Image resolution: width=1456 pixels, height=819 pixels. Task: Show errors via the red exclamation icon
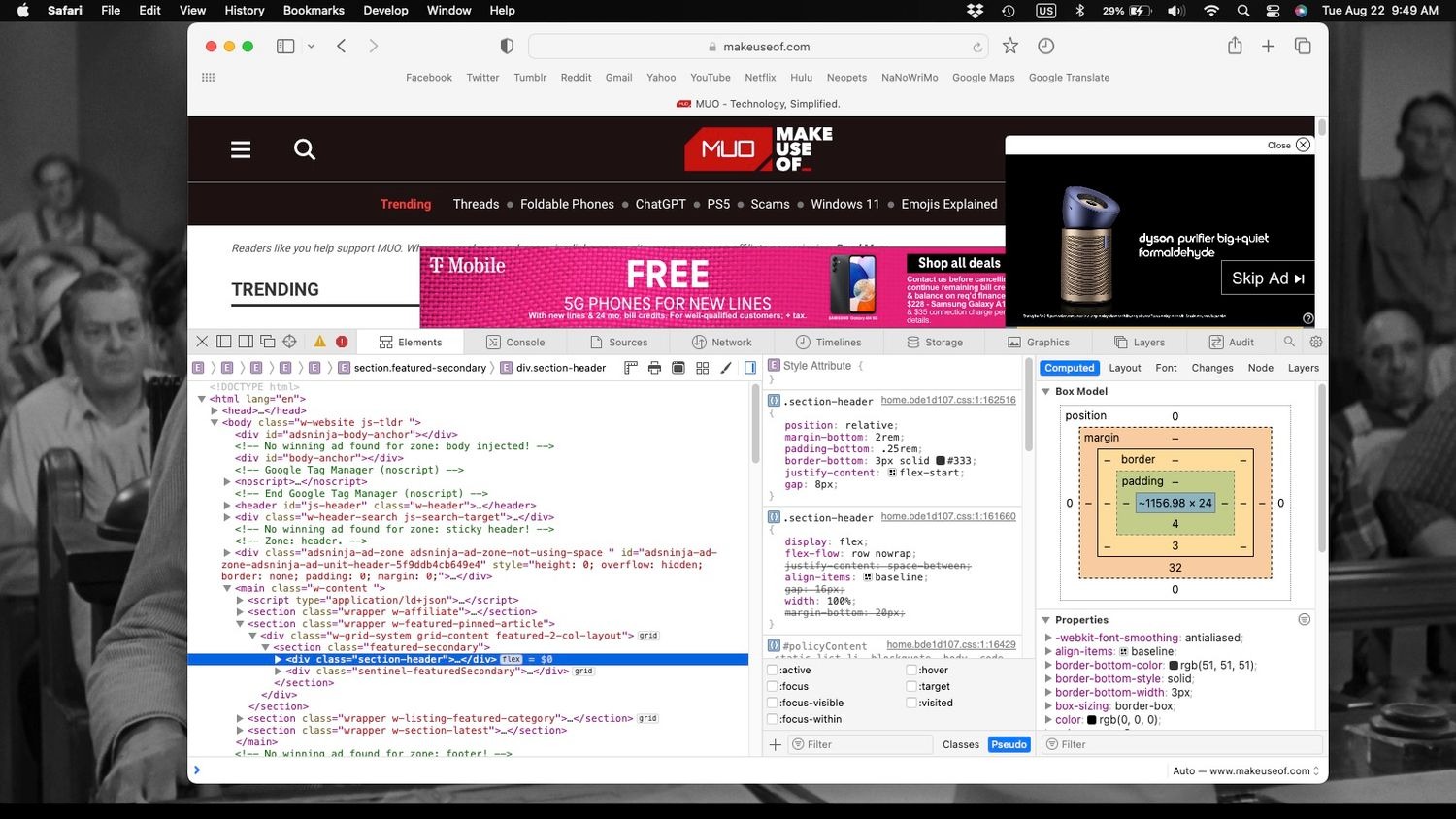[x=342, y=342]
